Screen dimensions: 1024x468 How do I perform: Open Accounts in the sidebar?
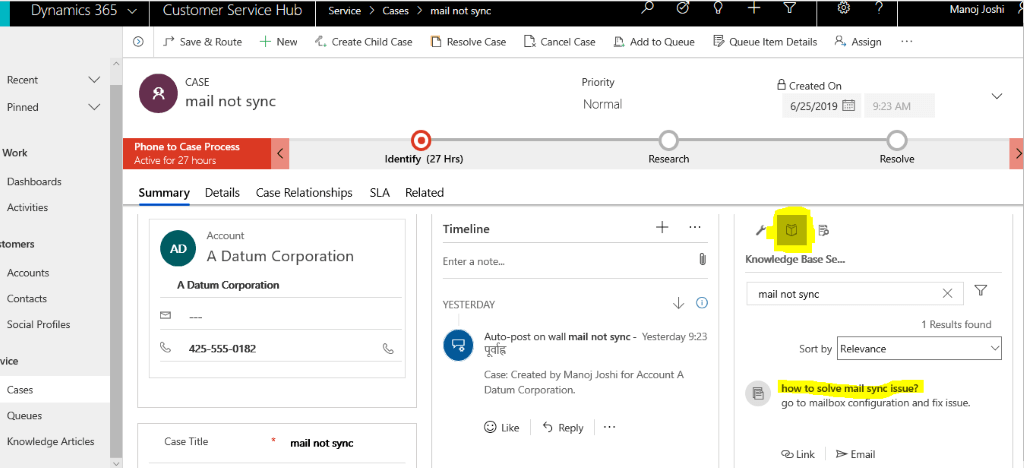click(x=28, y=273)
